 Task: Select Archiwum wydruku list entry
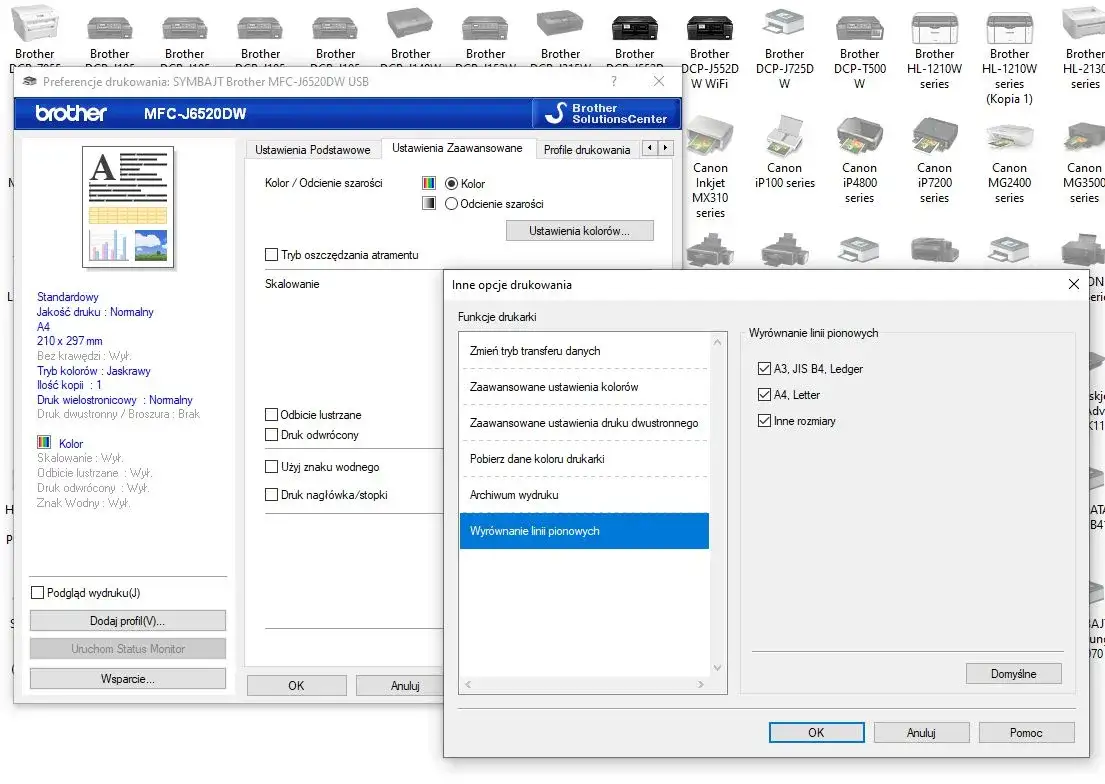click(584, 494)
